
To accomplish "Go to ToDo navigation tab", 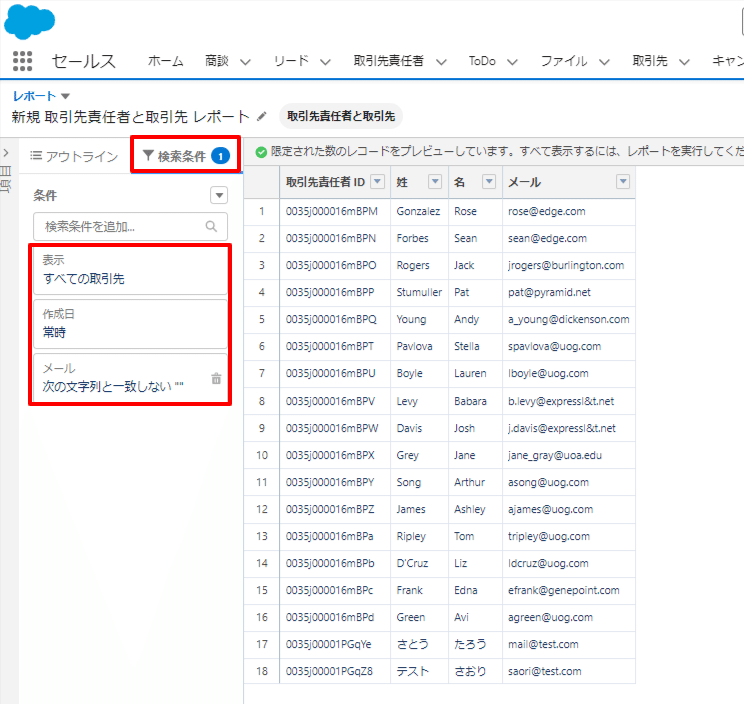I will coord(482,61).
